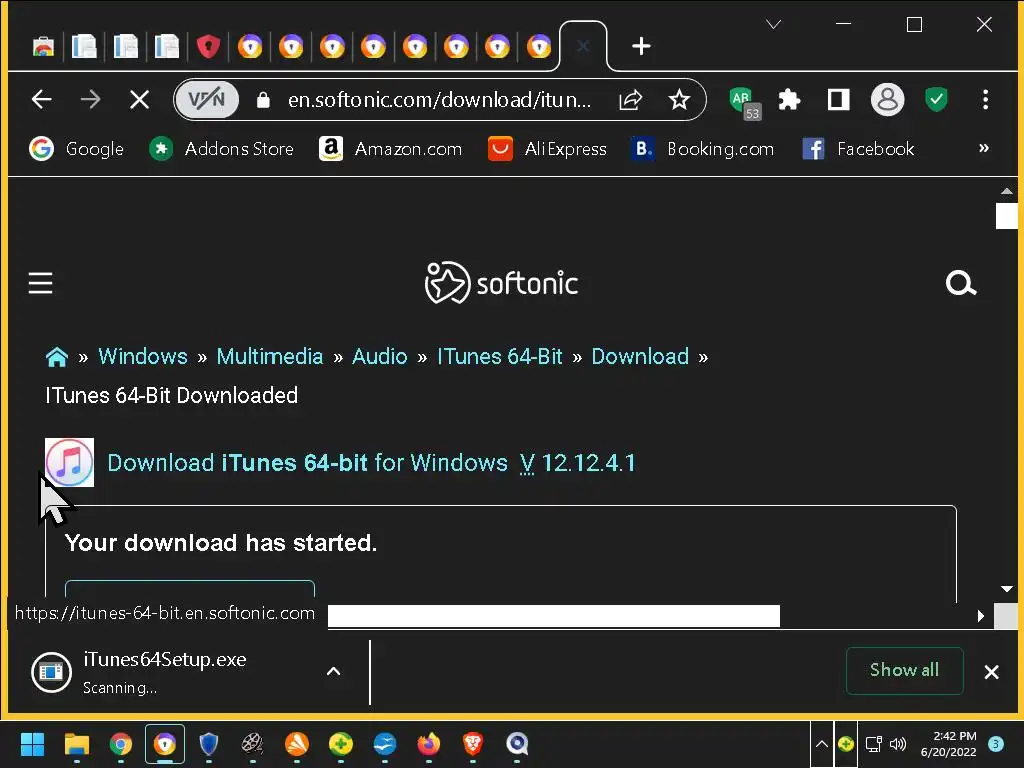Screen dimensions: 1024x768
Task: Open the browser three-dot menu
Action: [x=985, y=100]
